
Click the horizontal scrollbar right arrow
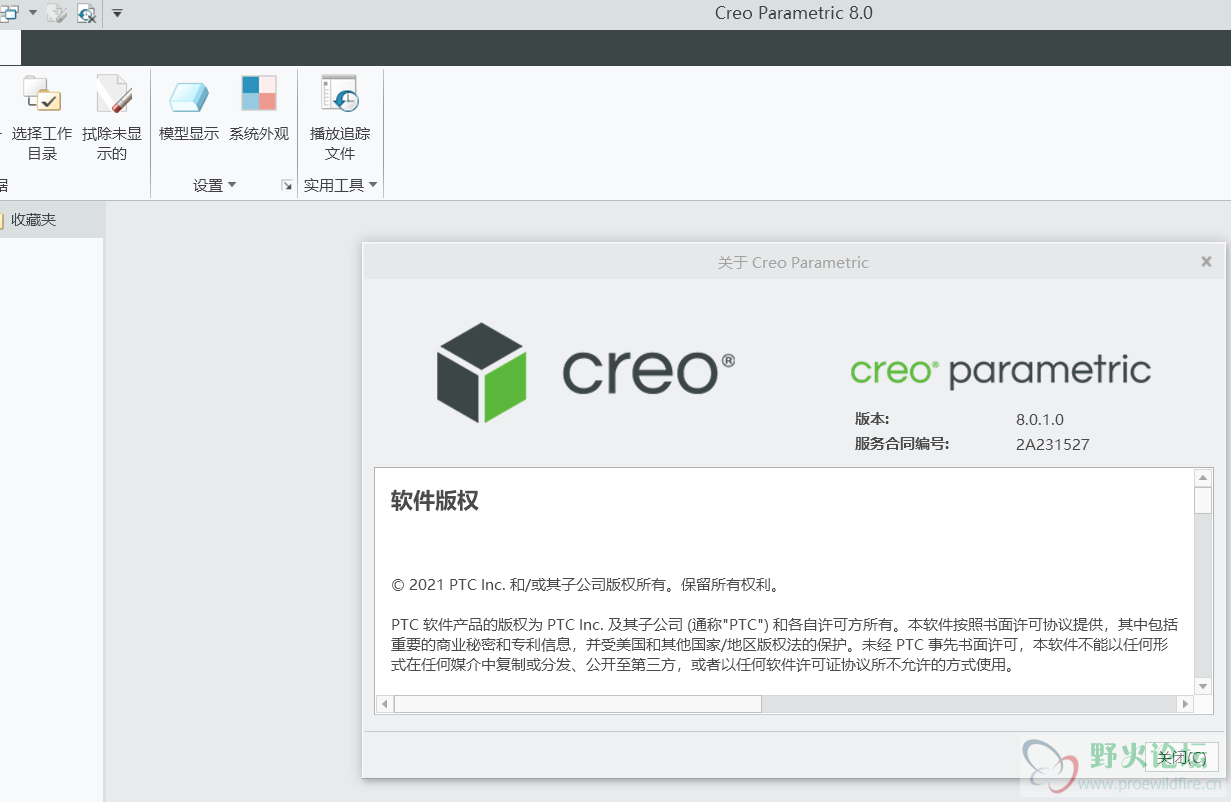1185,704
